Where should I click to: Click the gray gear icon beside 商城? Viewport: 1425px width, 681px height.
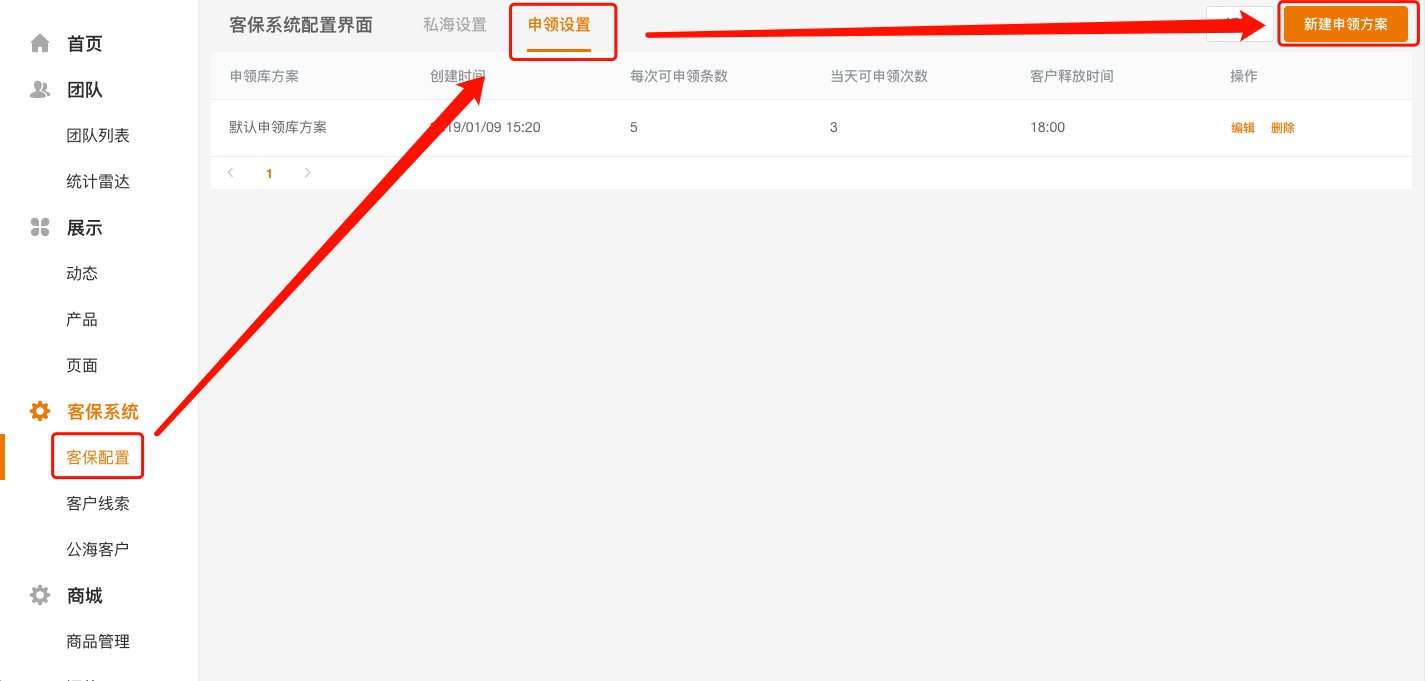click(x=40, y=595)
